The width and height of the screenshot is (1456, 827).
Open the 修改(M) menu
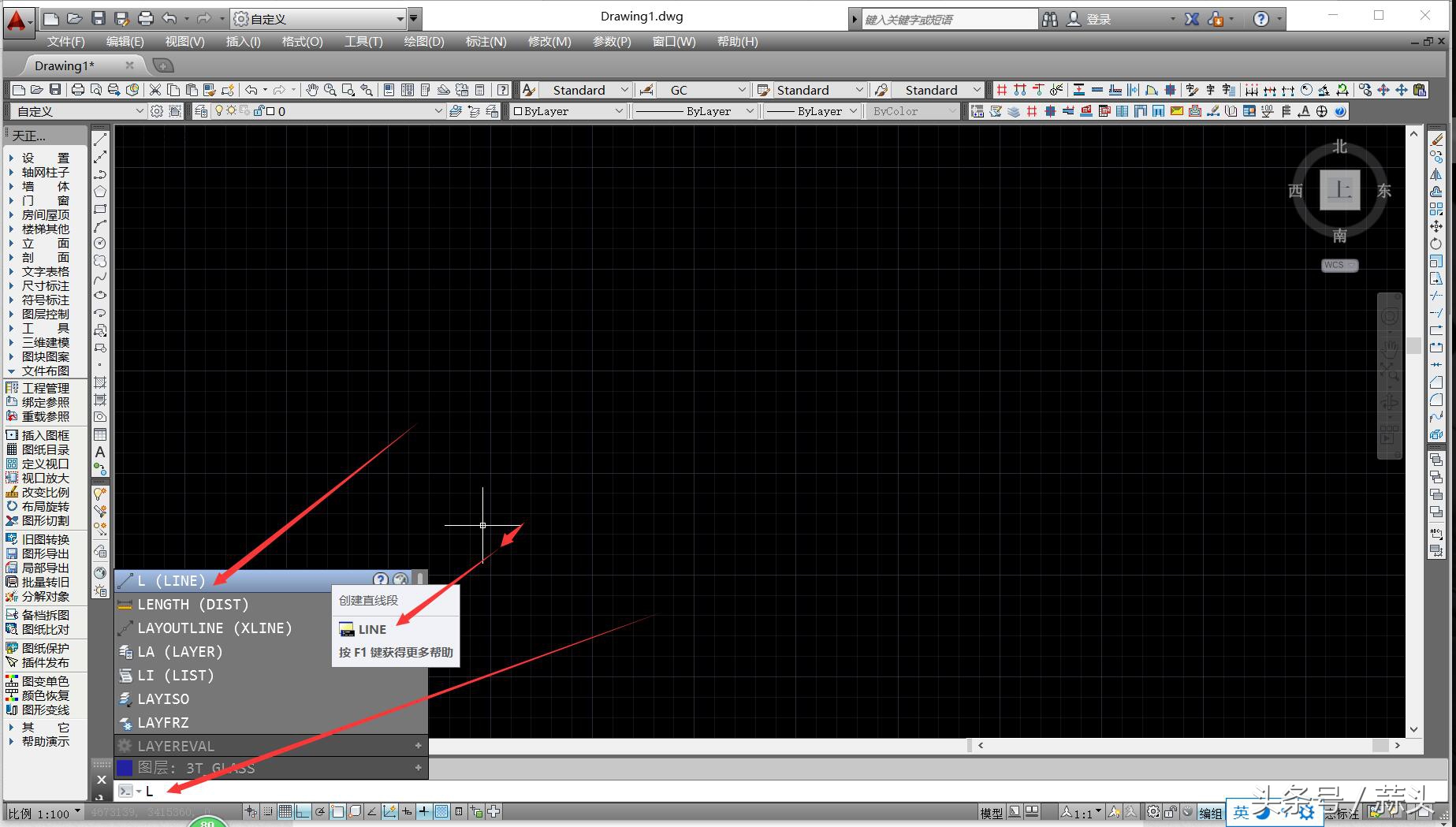549,42
